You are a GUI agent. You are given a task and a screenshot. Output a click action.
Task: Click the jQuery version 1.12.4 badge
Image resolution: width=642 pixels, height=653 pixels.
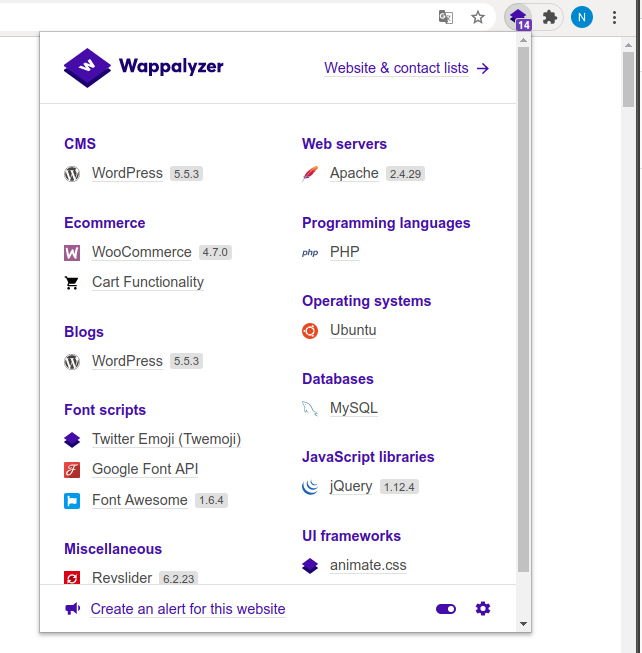(399, 487)
